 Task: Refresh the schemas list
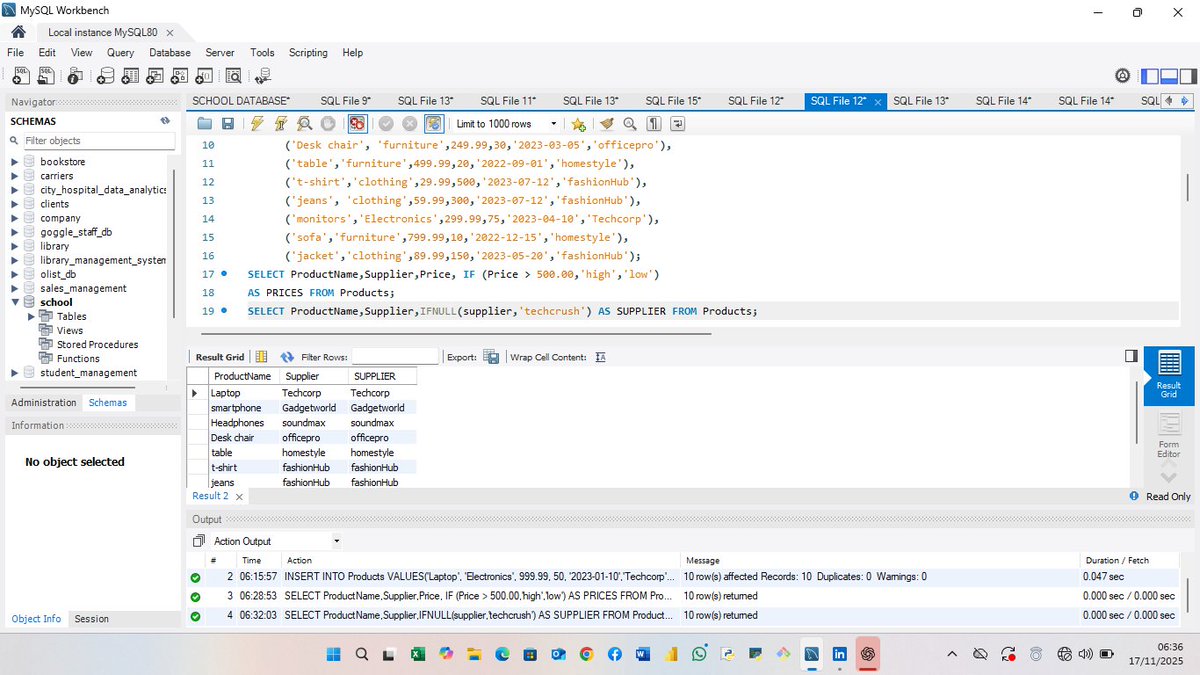tap(165, 121)
